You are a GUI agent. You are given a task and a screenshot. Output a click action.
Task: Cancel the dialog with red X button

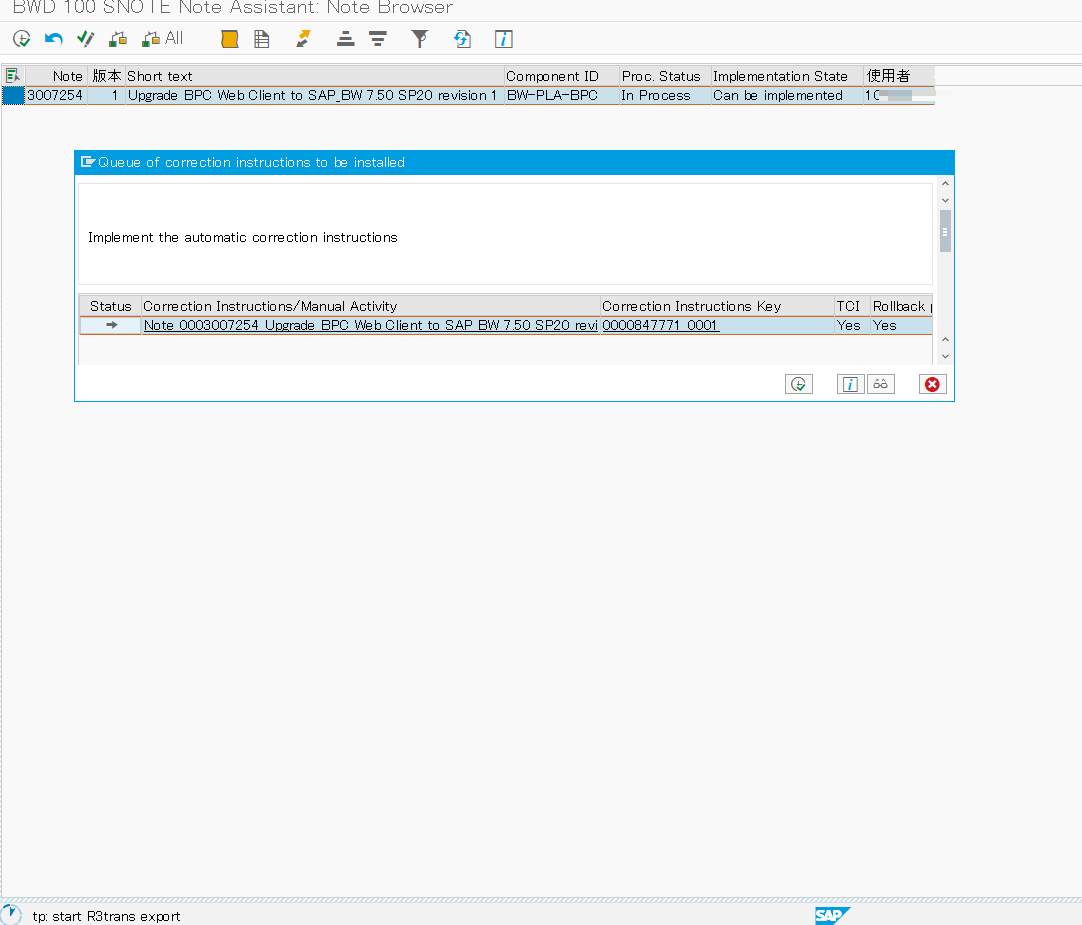(x=932, y=384)
